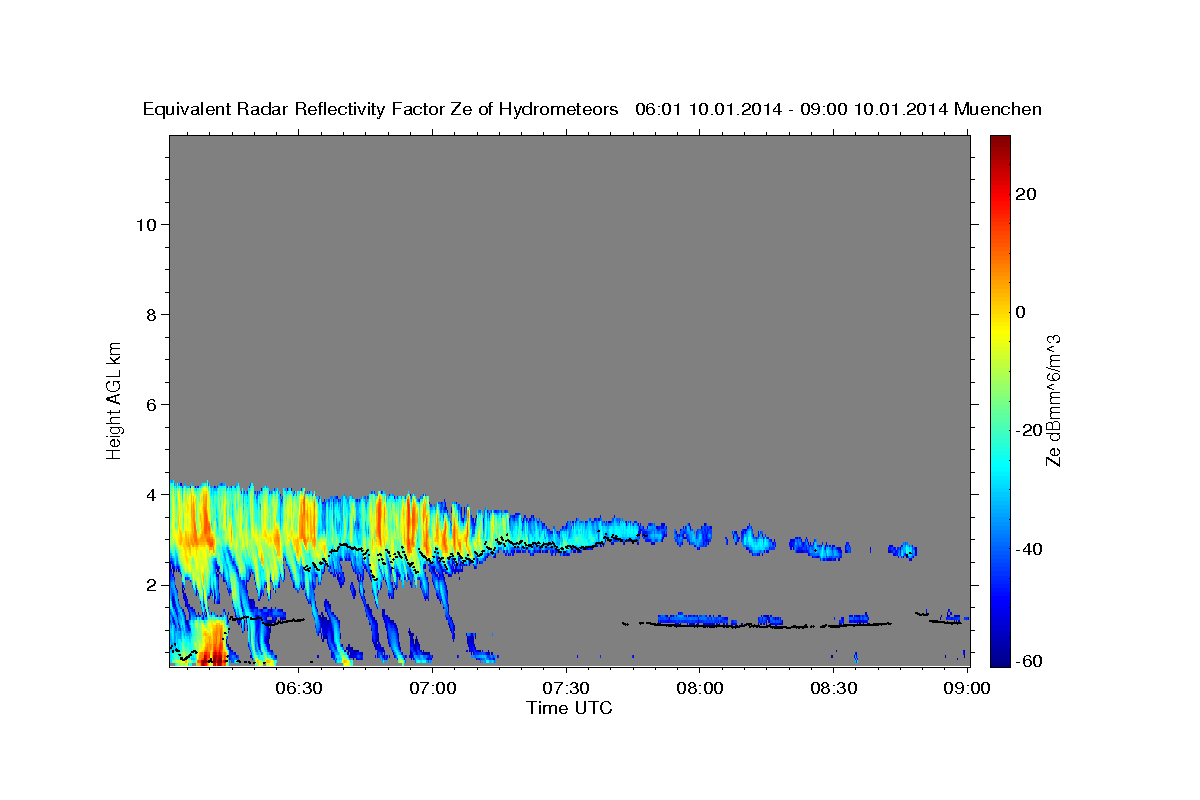Click the 07:30 time tick label

[566, 688]
